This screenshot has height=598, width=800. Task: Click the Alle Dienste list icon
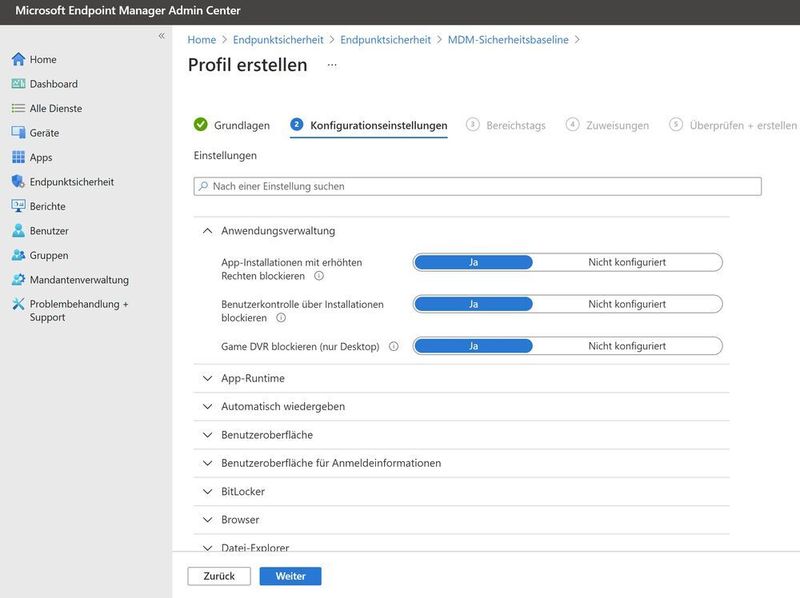18,108
